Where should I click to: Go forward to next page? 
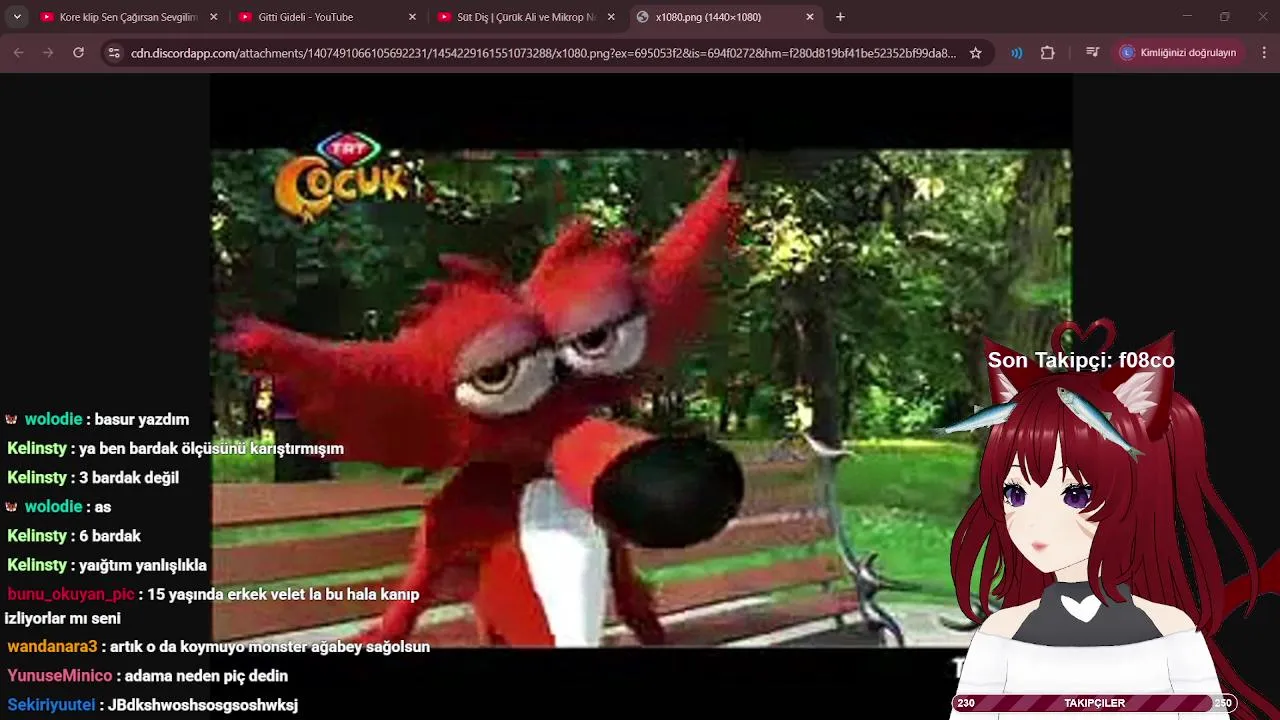(x=48, y=53)
